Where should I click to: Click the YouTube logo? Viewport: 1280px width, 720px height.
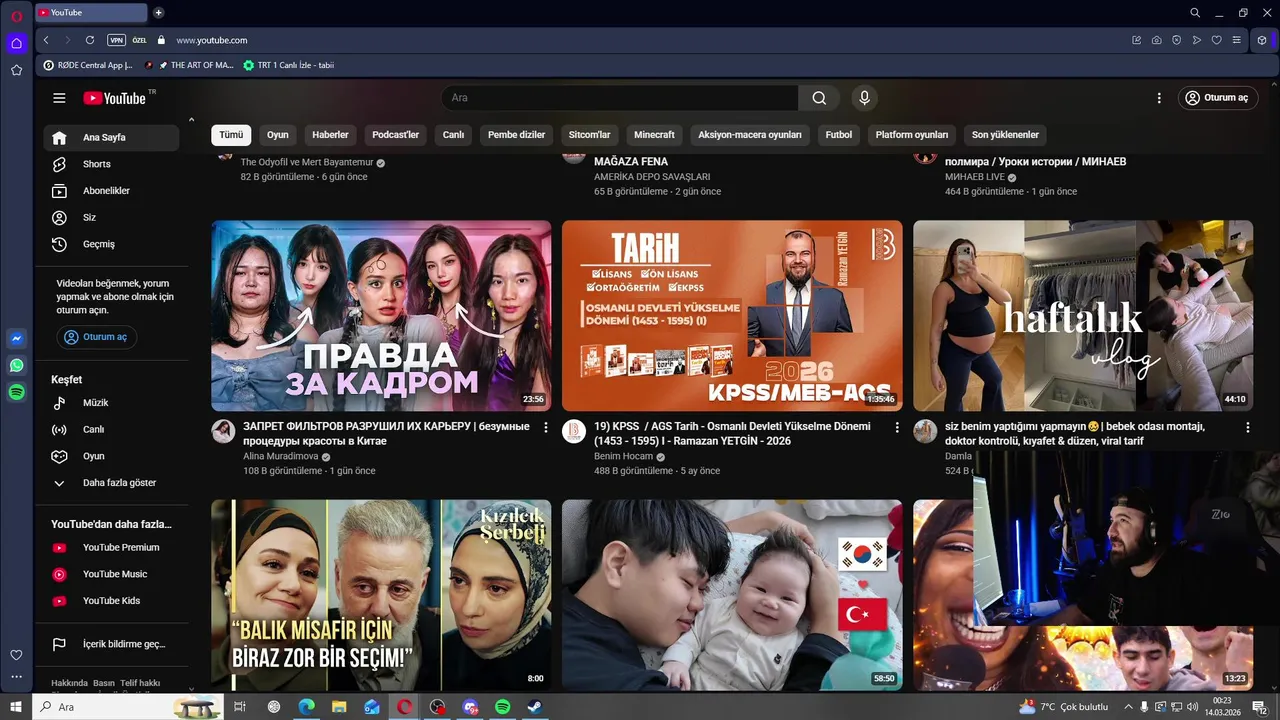115,98
